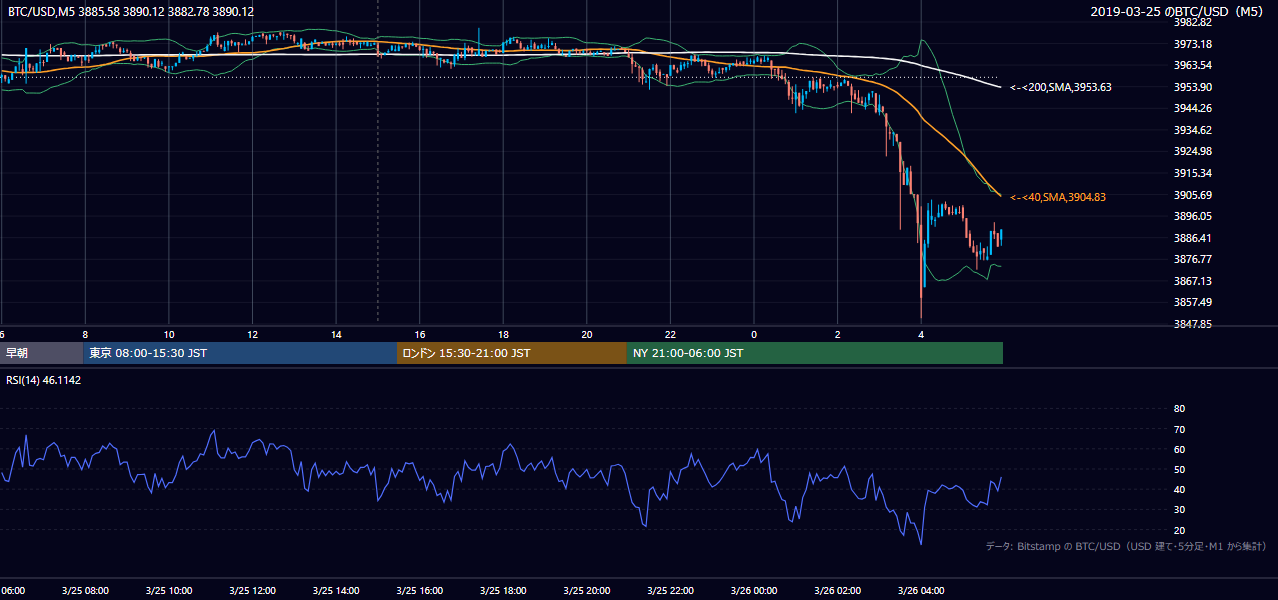
Task: Click hour label 10 on price chart time axis
Action: point(169,334)
